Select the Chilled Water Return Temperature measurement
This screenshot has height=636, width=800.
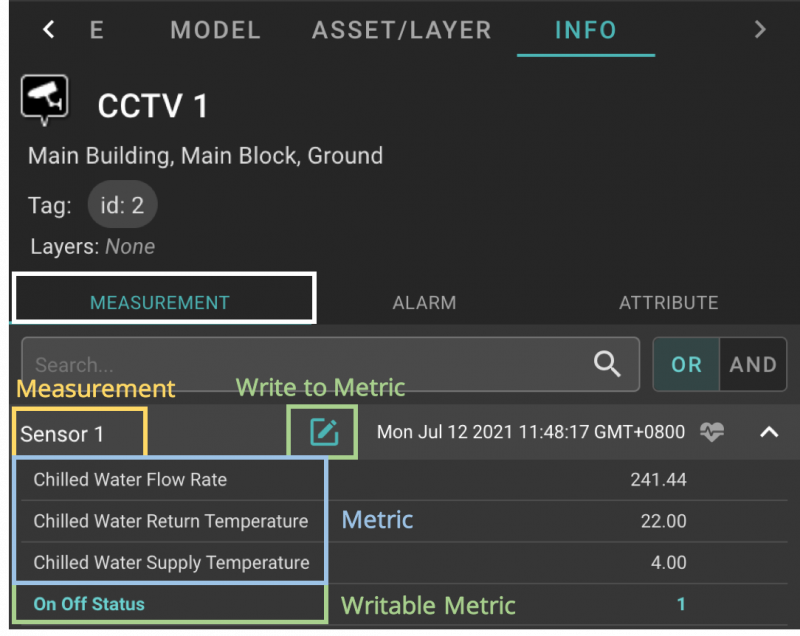(171, 521)
